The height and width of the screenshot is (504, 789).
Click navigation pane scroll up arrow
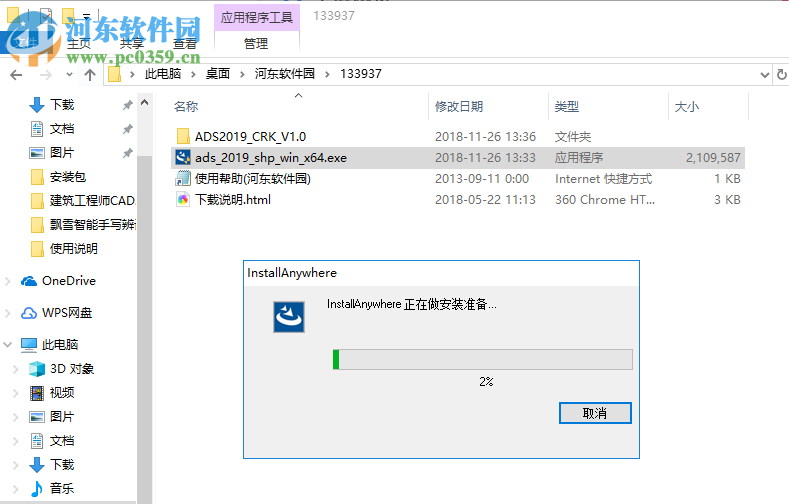144,102
